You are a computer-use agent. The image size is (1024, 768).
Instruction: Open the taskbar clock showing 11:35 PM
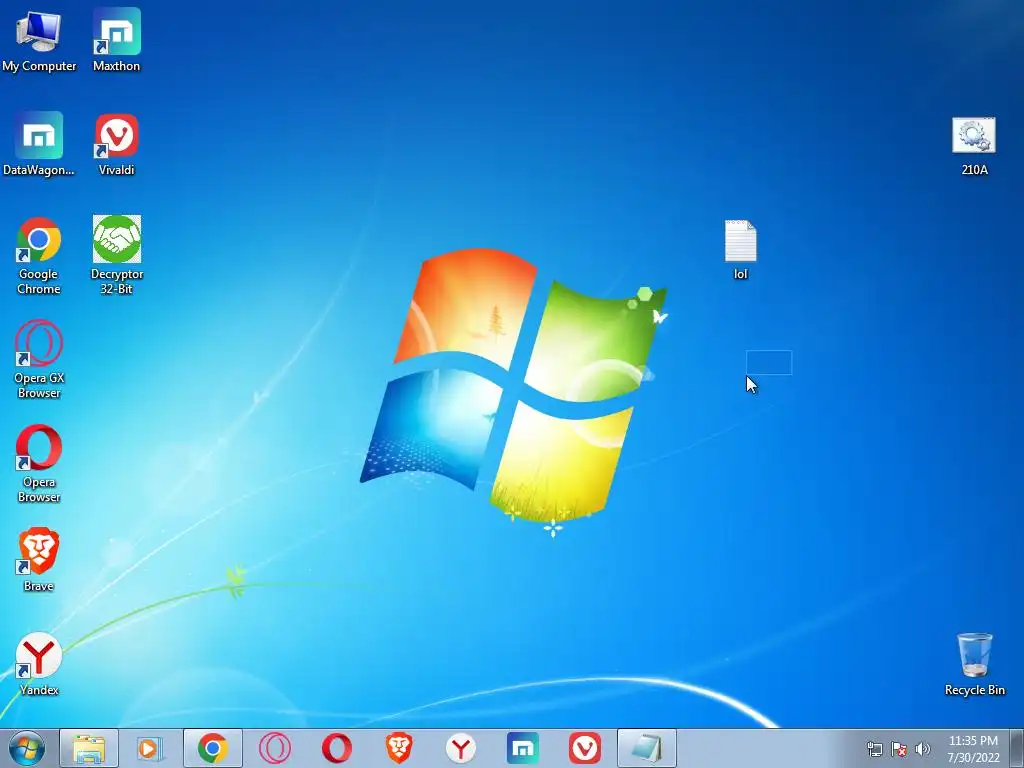pyautogui.click(x=973, y=749)
